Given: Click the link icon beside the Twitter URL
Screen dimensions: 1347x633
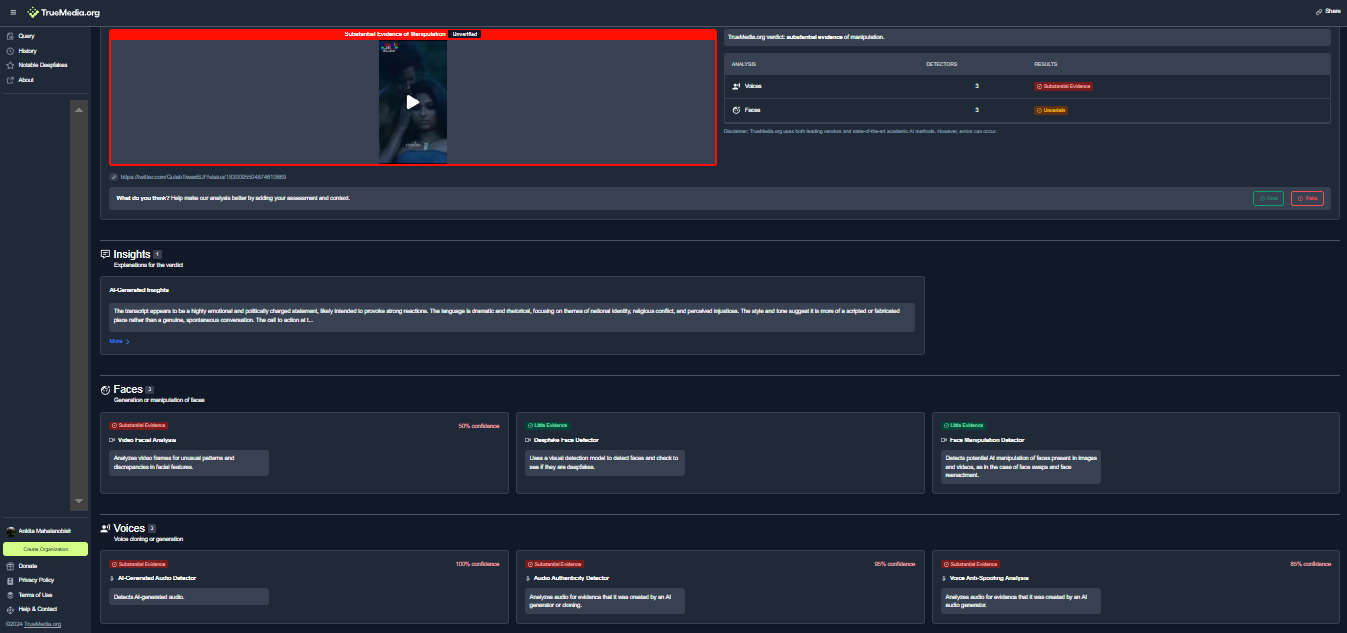Looking at the screenshot, I should coord(114,177).
